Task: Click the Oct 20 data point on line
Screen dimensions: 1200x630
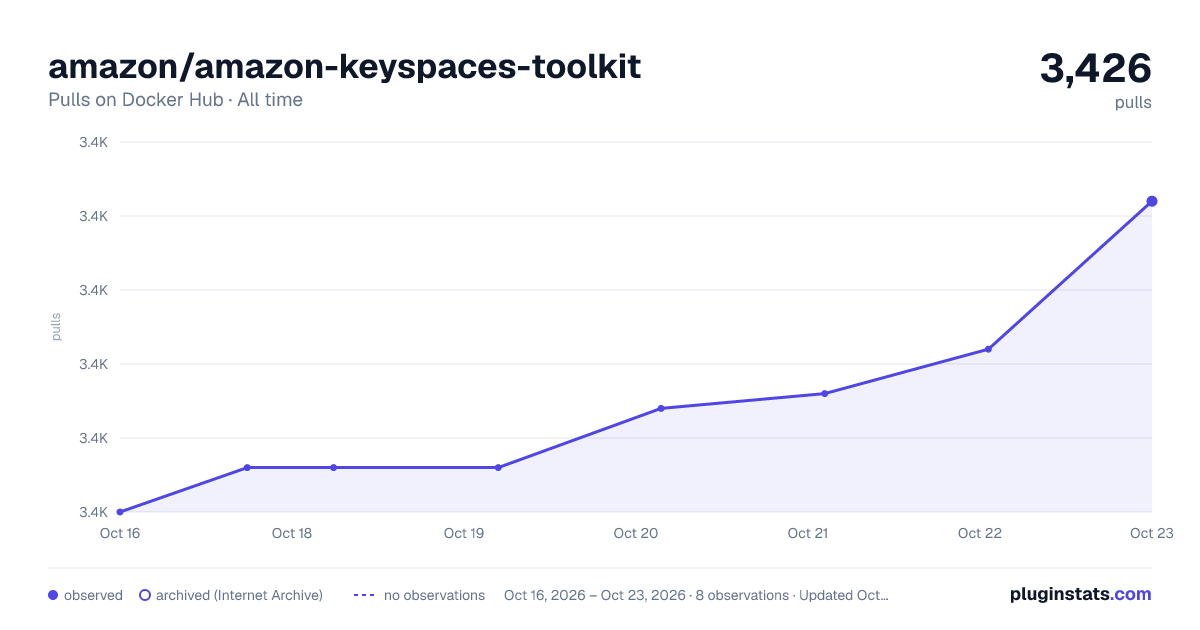Action: tap(661, 408)
